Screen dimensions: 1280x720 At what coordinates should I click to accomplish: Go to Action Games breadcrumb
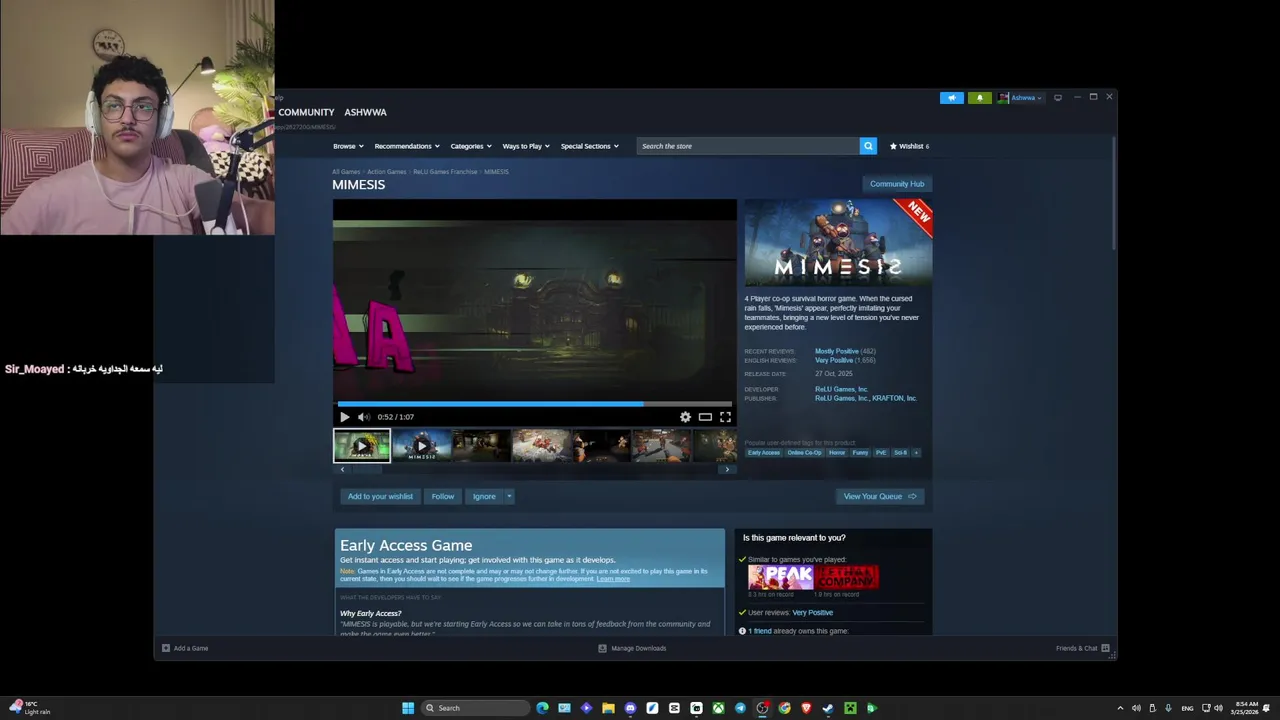(386, 172)
